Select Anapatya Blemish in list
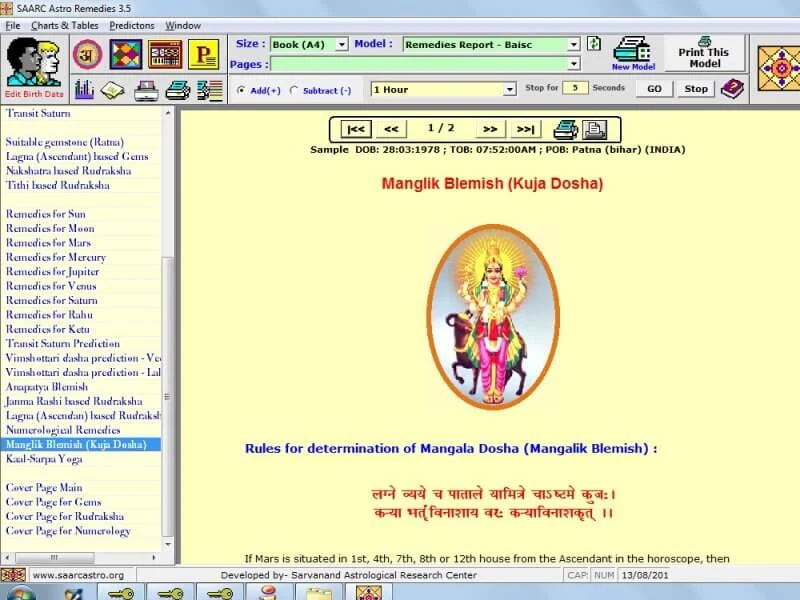 click(47, 387)
